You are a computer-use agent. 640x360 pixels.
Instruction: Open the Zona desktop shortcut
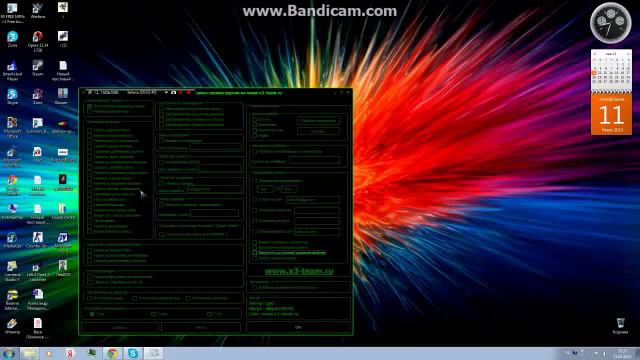pos(12,39)
